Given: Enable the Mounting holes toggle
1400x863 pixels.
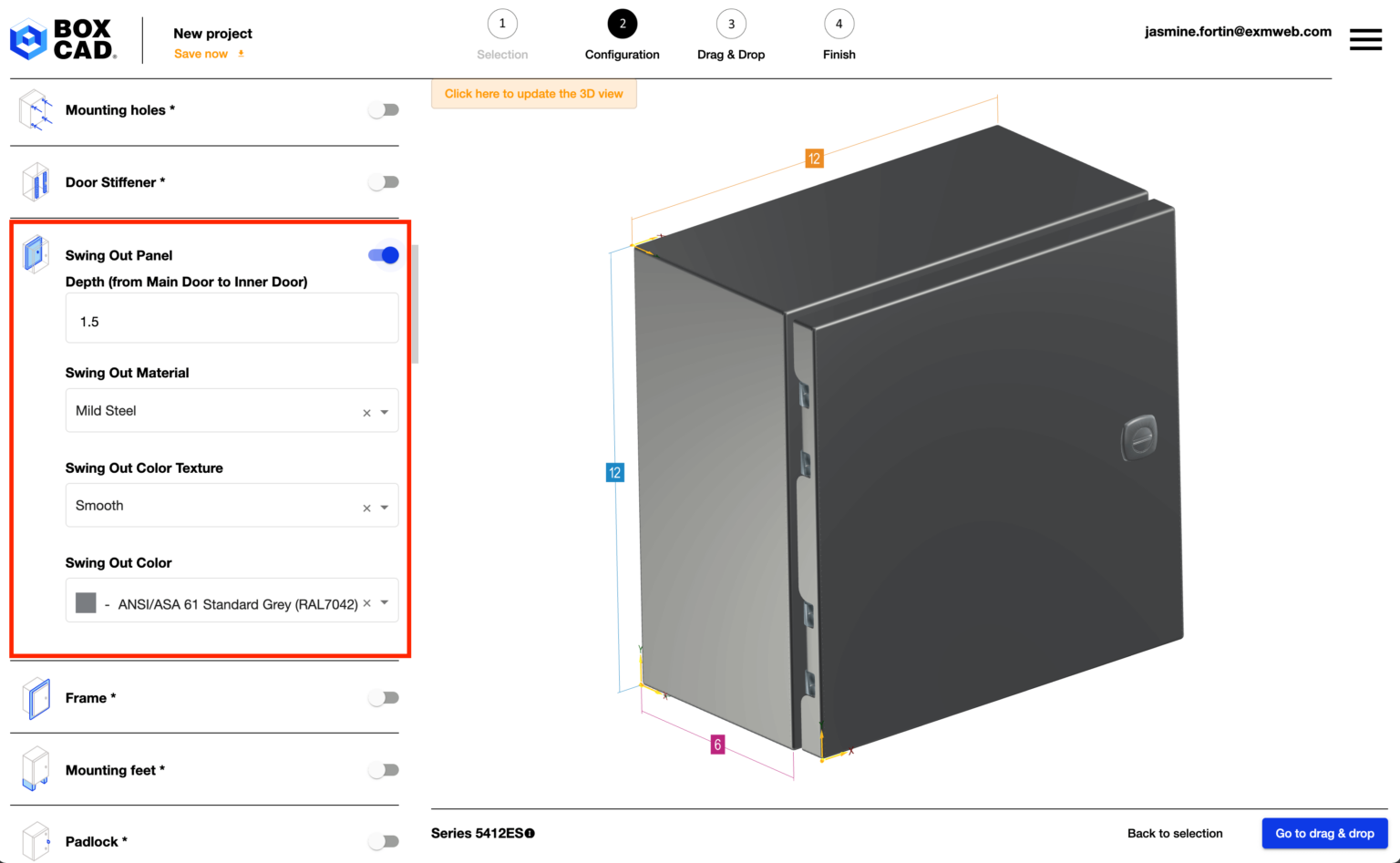Looking at the screenshot, I should tap(384, 108).
